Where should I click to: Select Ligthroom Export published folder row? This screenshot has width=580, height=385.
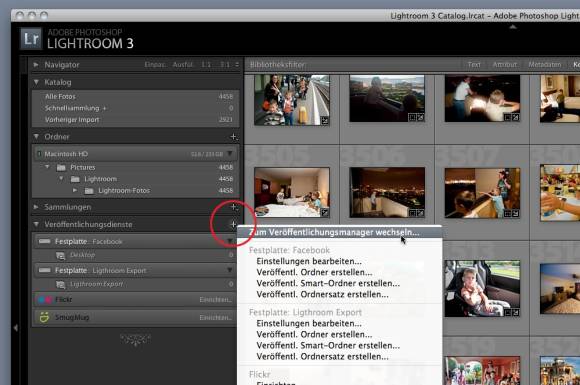tap(135, 284)
